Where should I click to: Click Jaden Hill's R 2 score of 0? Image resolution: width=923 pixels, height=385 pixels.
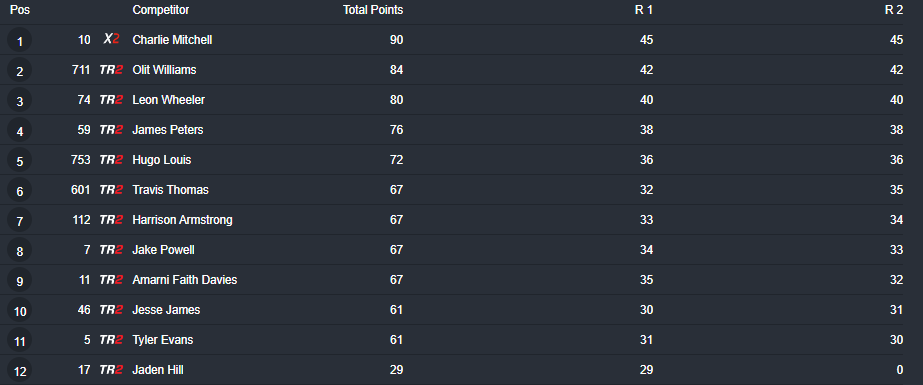coord(899,370)
